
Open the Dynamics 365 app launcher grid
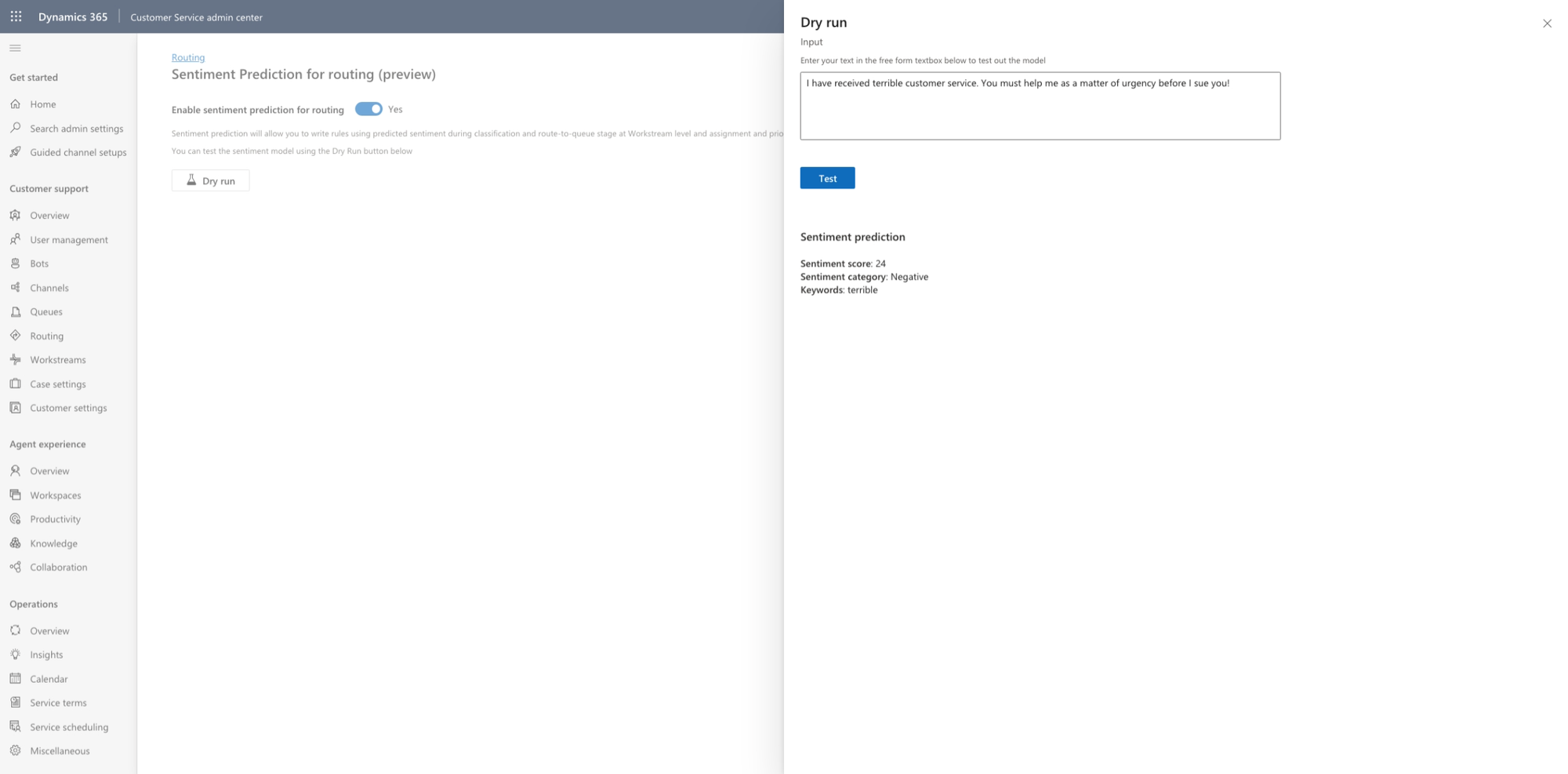pyautogui.click(x=16, y=16)
